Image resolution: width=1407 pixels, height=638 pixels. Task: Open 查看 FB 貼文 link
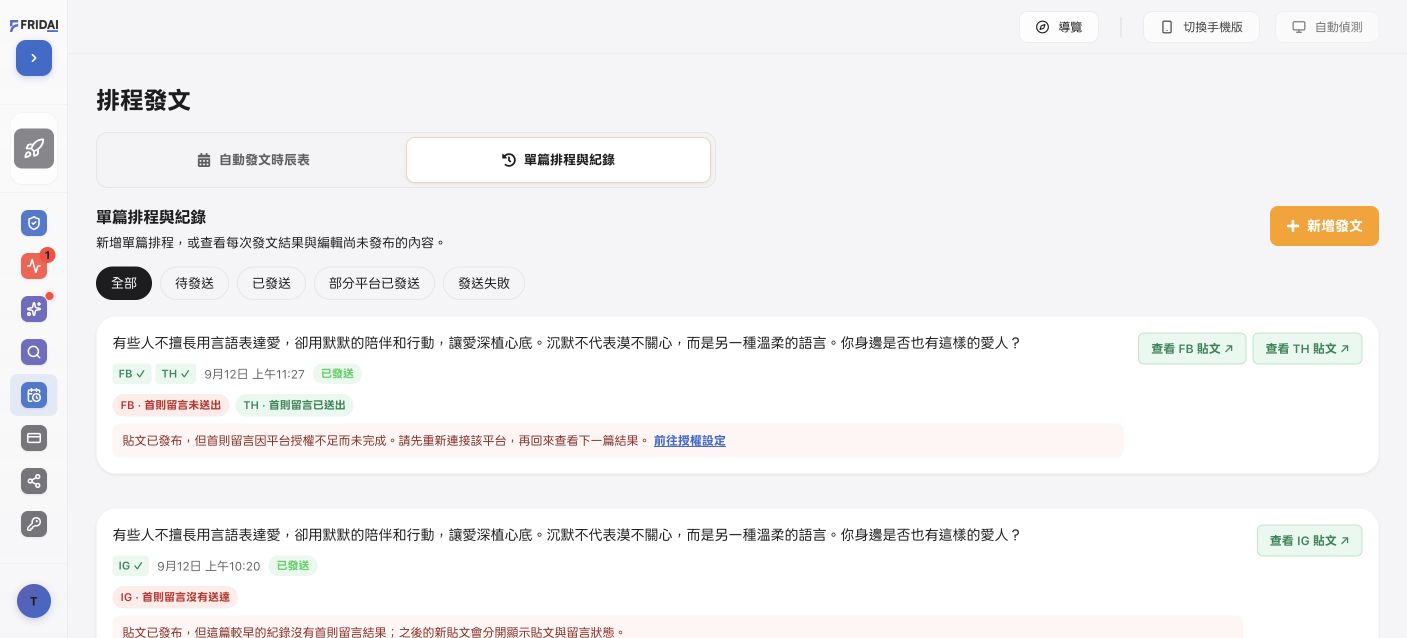click(1192, 349)
